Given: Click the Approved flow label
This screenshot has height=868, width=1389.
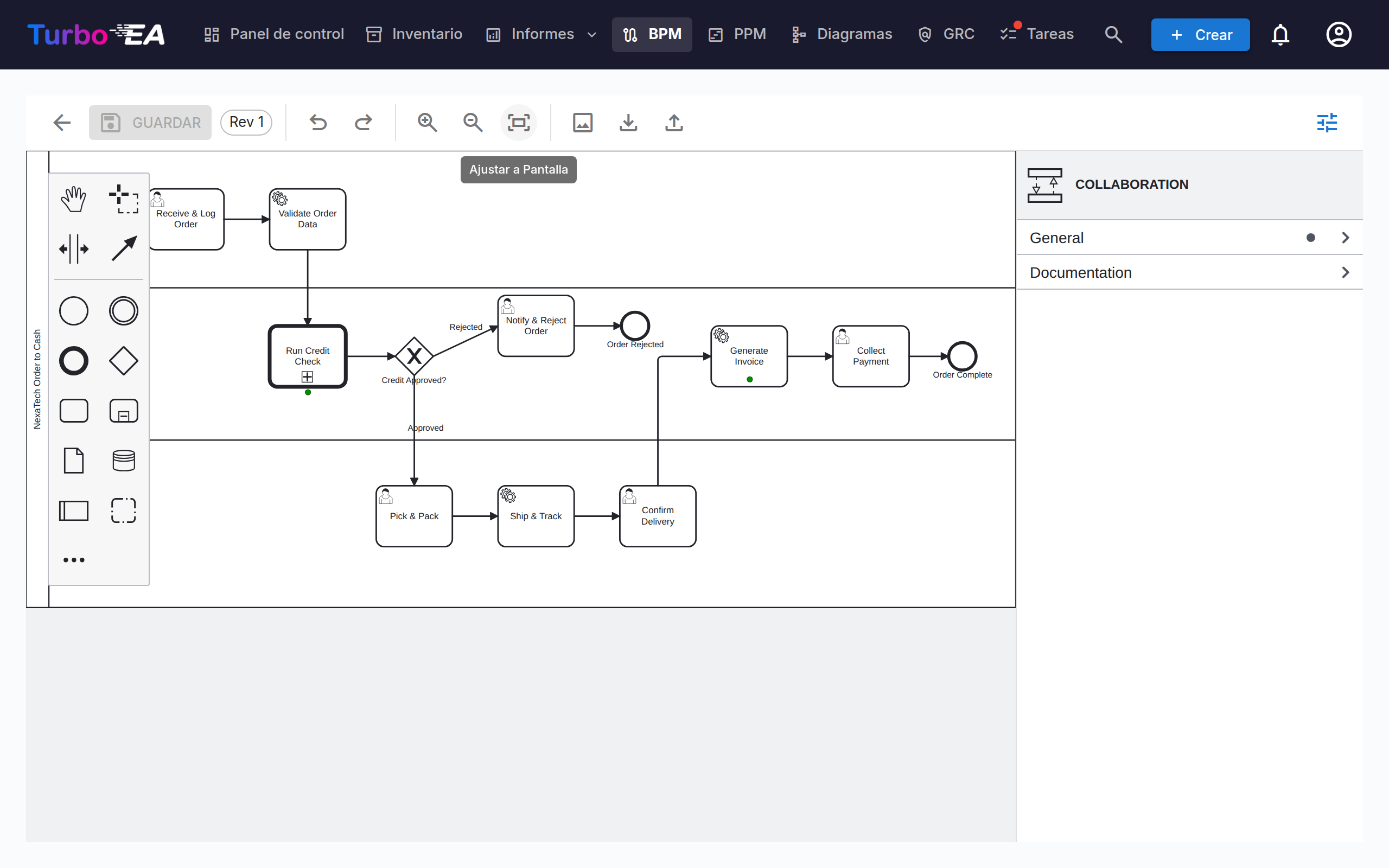Looking at the screenshot, I should (x=425, y=427).
